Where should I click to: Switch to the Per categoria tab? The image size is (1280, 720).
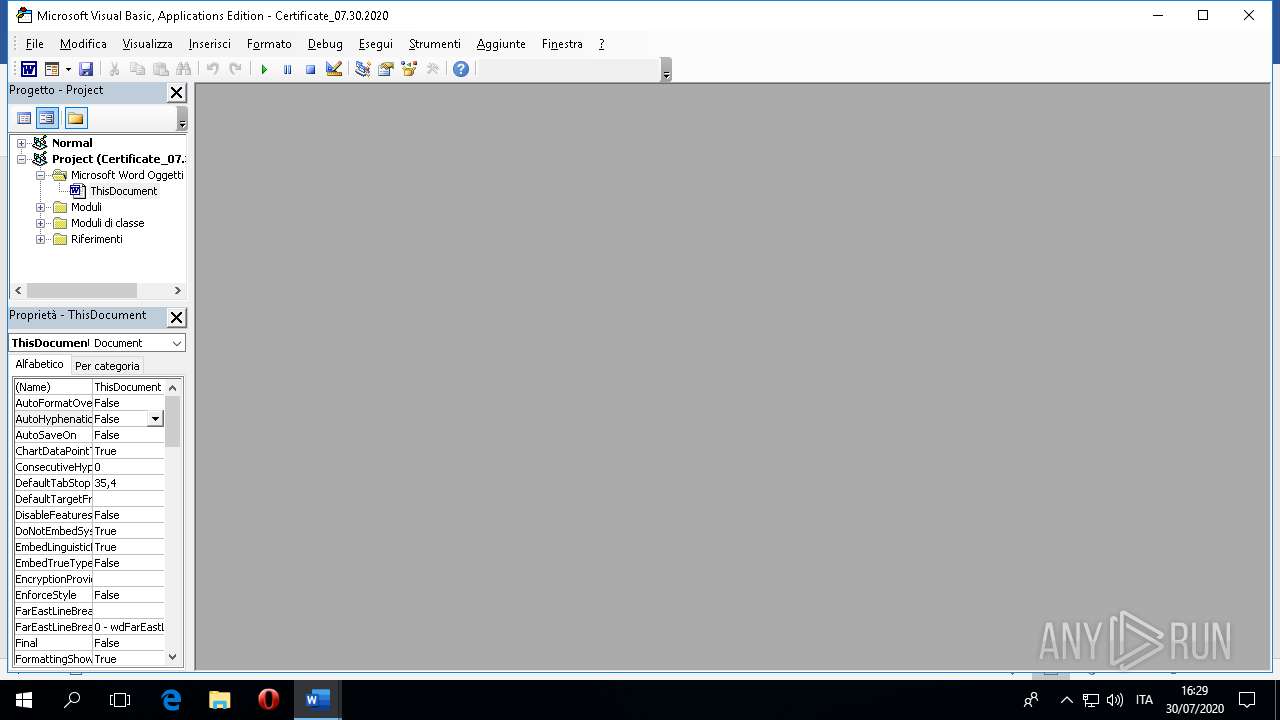pos(107,366)
